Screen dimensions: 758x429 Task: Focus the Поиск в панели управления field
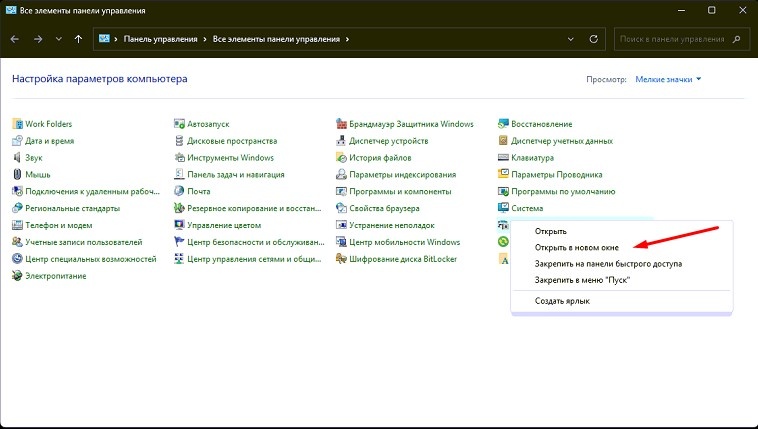click(681, 39)
